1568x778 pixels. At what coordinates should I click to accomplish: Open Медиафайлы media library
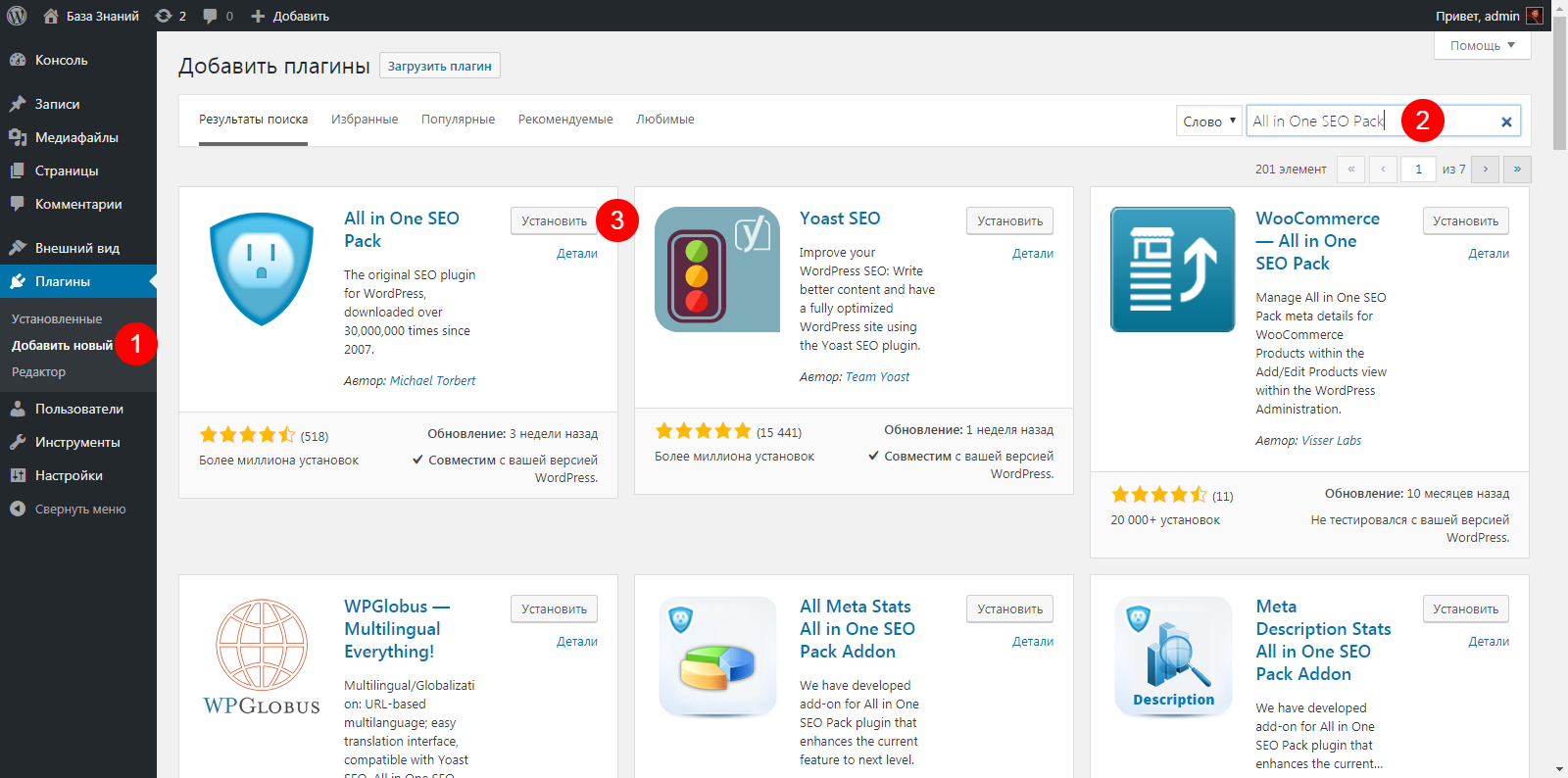tap(78, 137)
